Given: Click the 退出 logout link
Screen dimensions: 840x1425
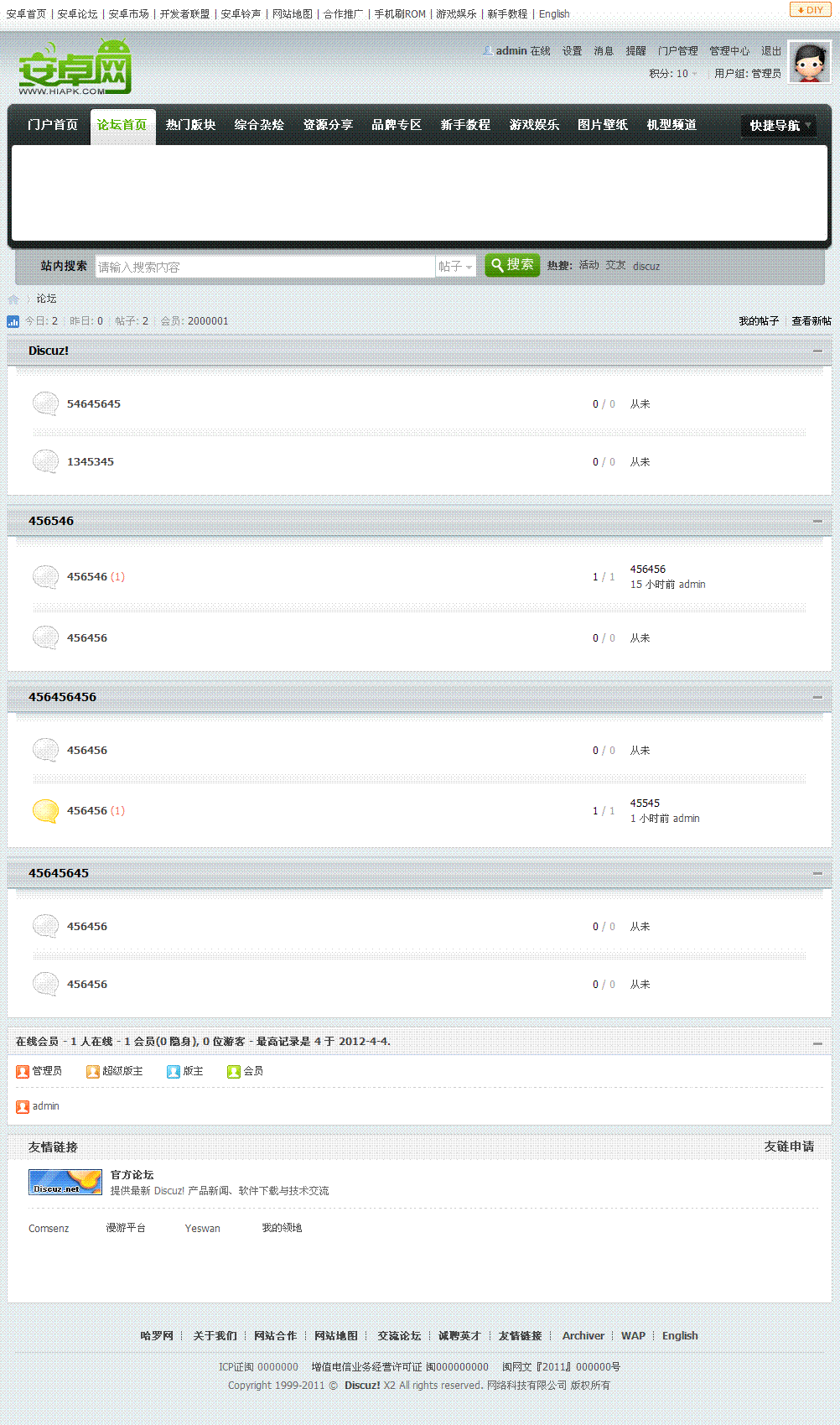Looking at the screenshot, I should 771,51.
